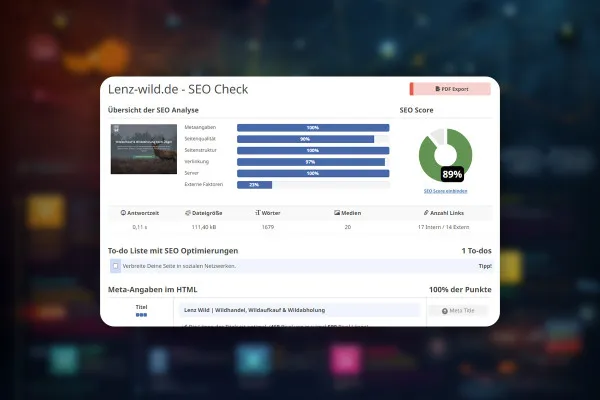The width and height of the screenshot is (600, 400).
Task: Click the 'Meta-Angaben im HTML' heading
Action: click(153, 290)
